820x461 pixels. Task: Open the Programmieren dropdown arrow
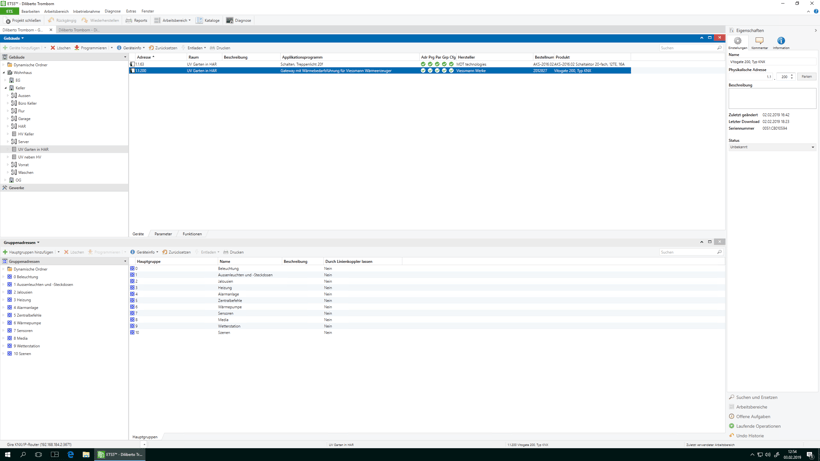111,48
